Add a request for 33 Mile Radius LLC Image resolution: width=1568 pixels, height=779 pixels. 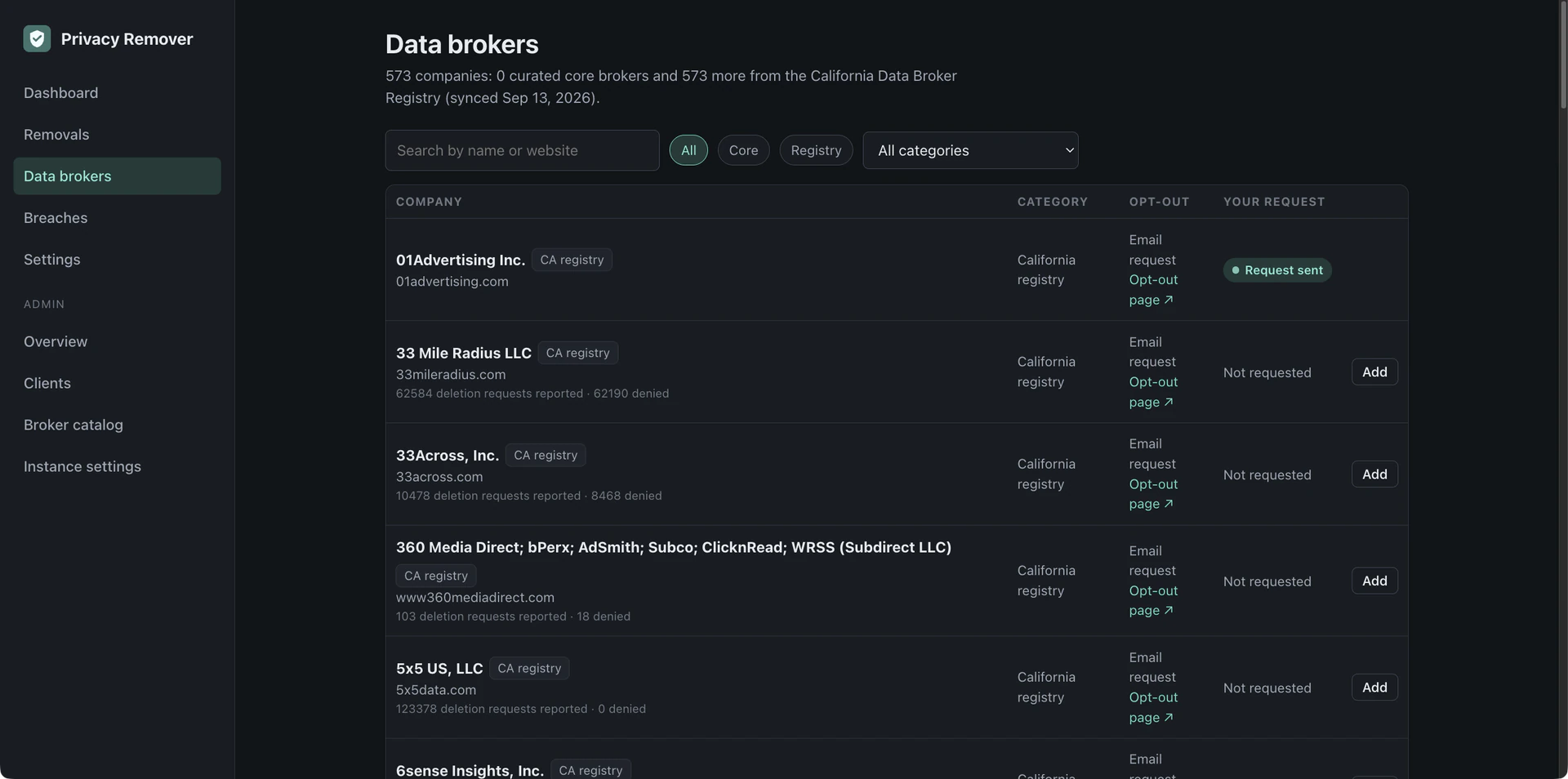pyautogui.click(x=1374, y=372)
